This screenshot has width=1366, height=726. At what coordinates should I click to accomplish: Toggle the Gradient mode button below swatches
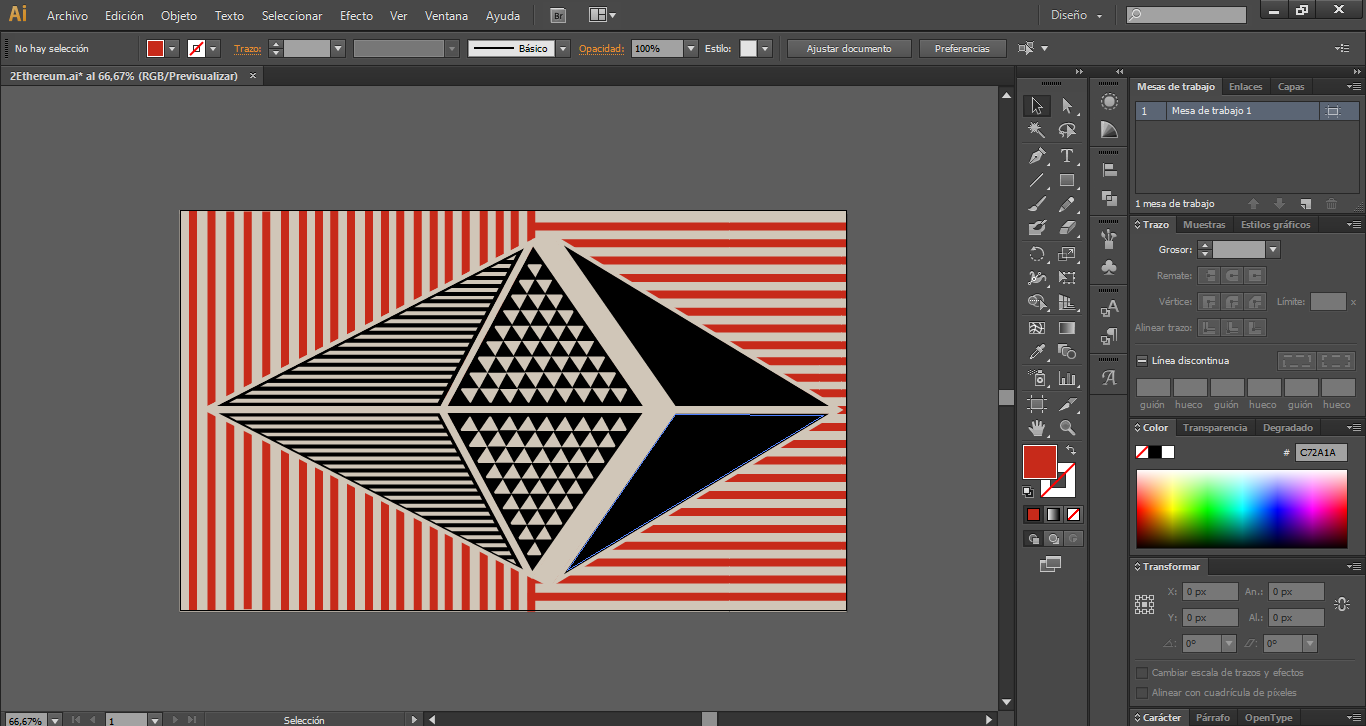(x=1053, y=514)
